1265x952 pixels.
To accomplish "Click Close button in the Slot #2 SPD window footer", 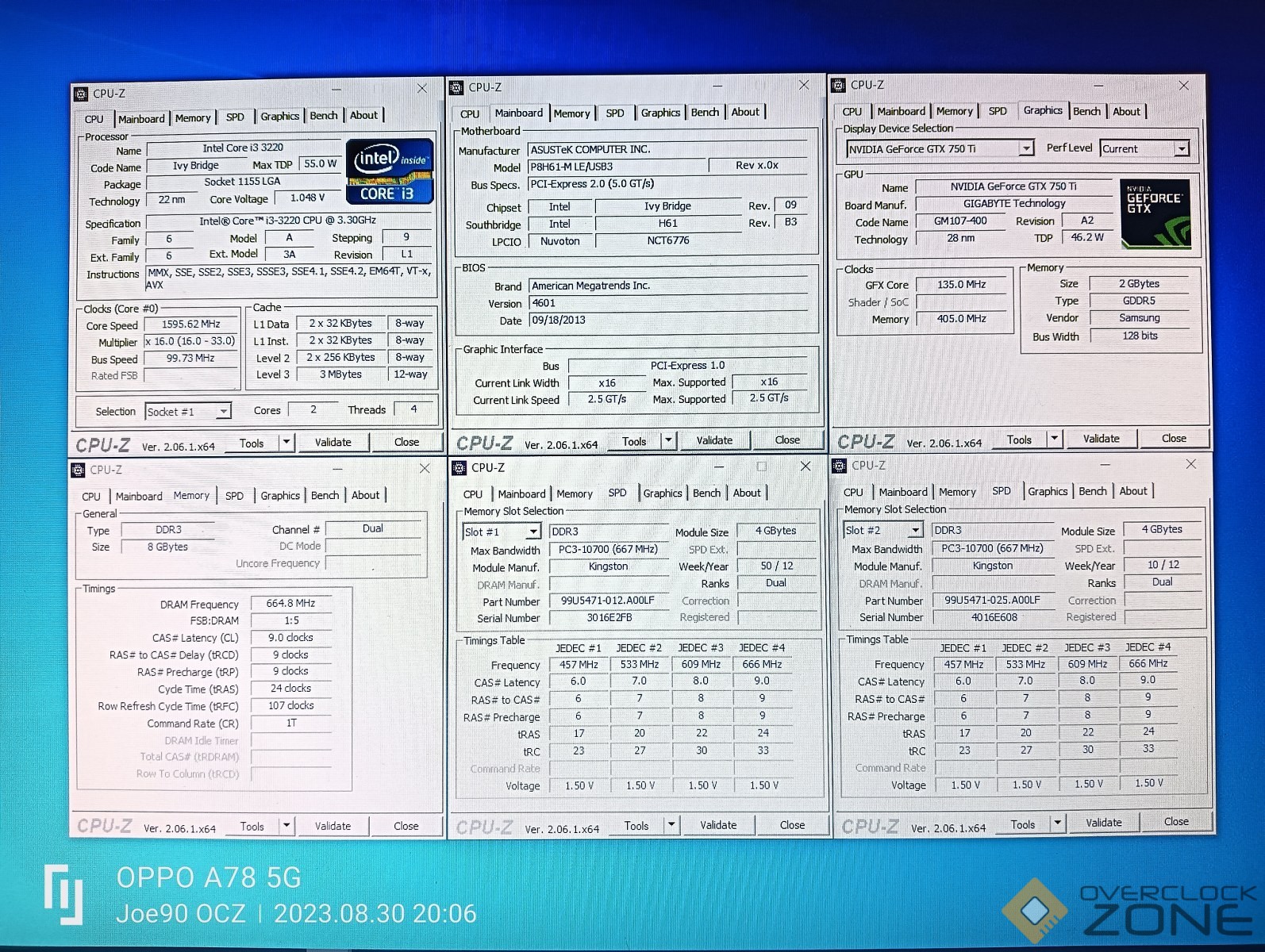I will pyautogui.click(x=1175, y=822).
